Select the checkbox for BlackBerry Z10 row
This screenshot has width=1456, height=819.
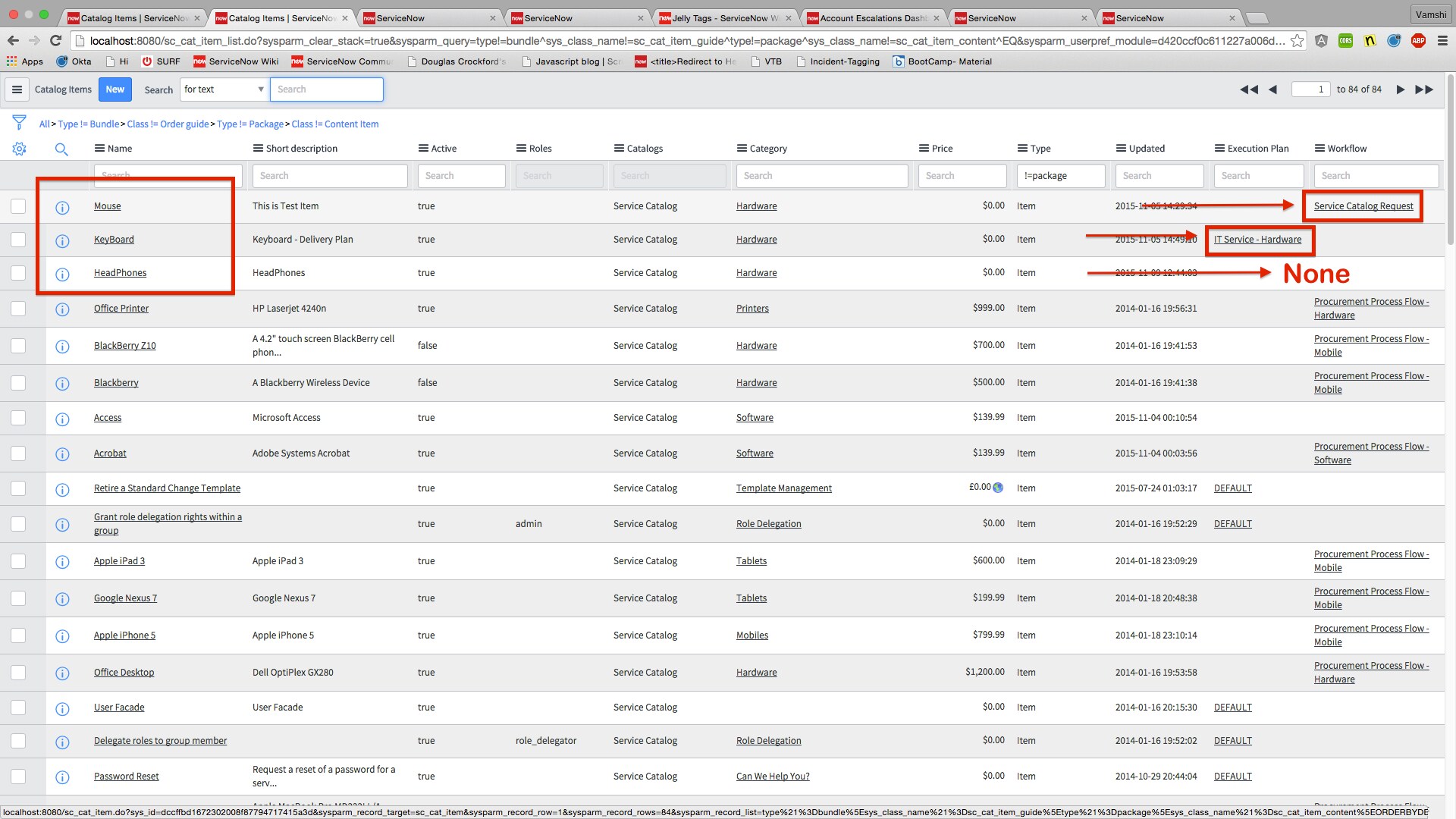(17, 345)
